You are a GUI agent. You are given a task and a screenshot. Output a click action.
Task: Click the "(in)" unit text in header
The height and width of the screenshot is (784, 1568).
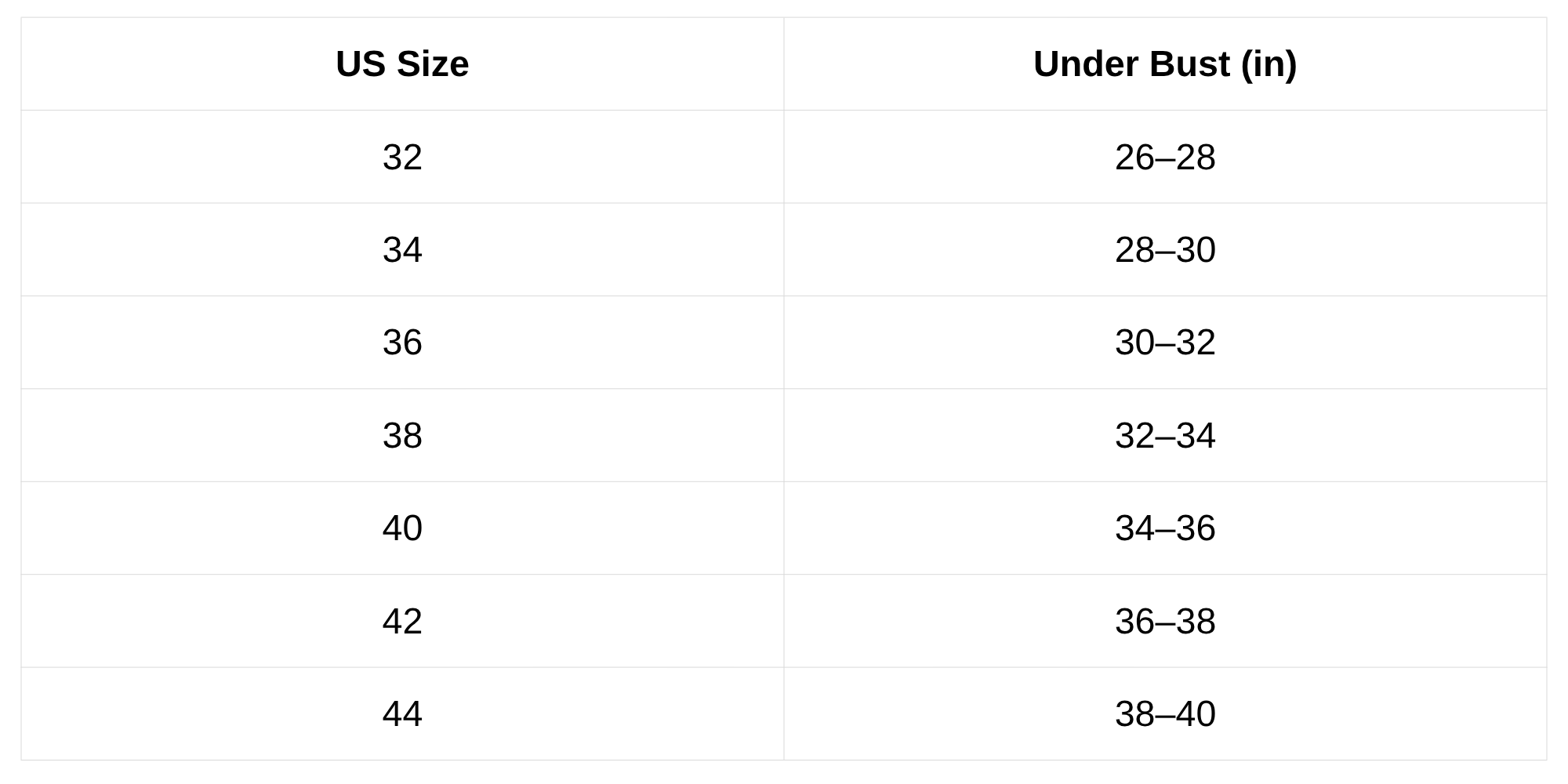coord(1269,64)
